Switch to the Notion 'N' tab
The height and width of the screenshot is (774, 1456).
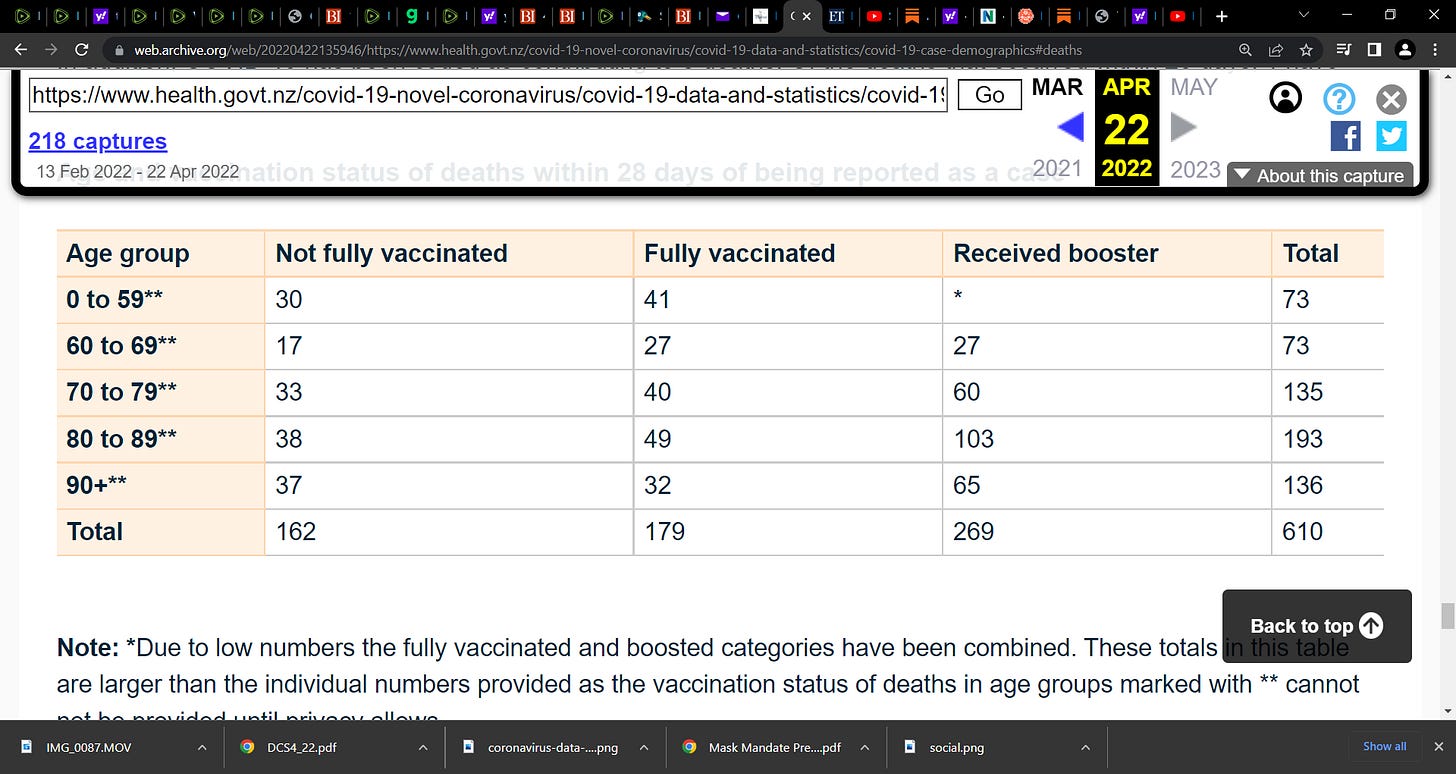(x=987, y=16)
